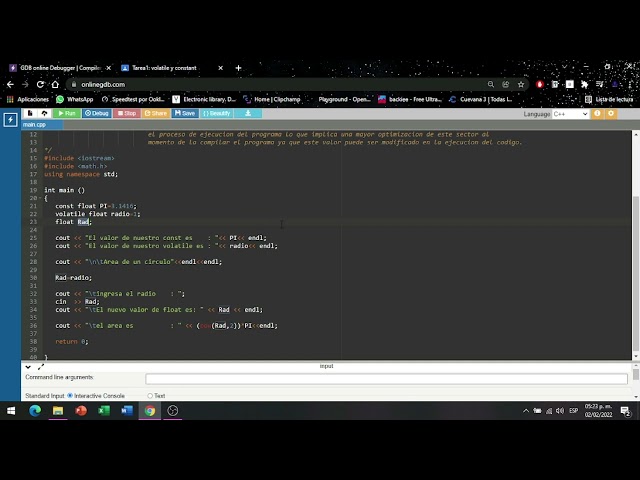
Task: Close the GDB online Debugger browser tab
Action: pos(109,68)
